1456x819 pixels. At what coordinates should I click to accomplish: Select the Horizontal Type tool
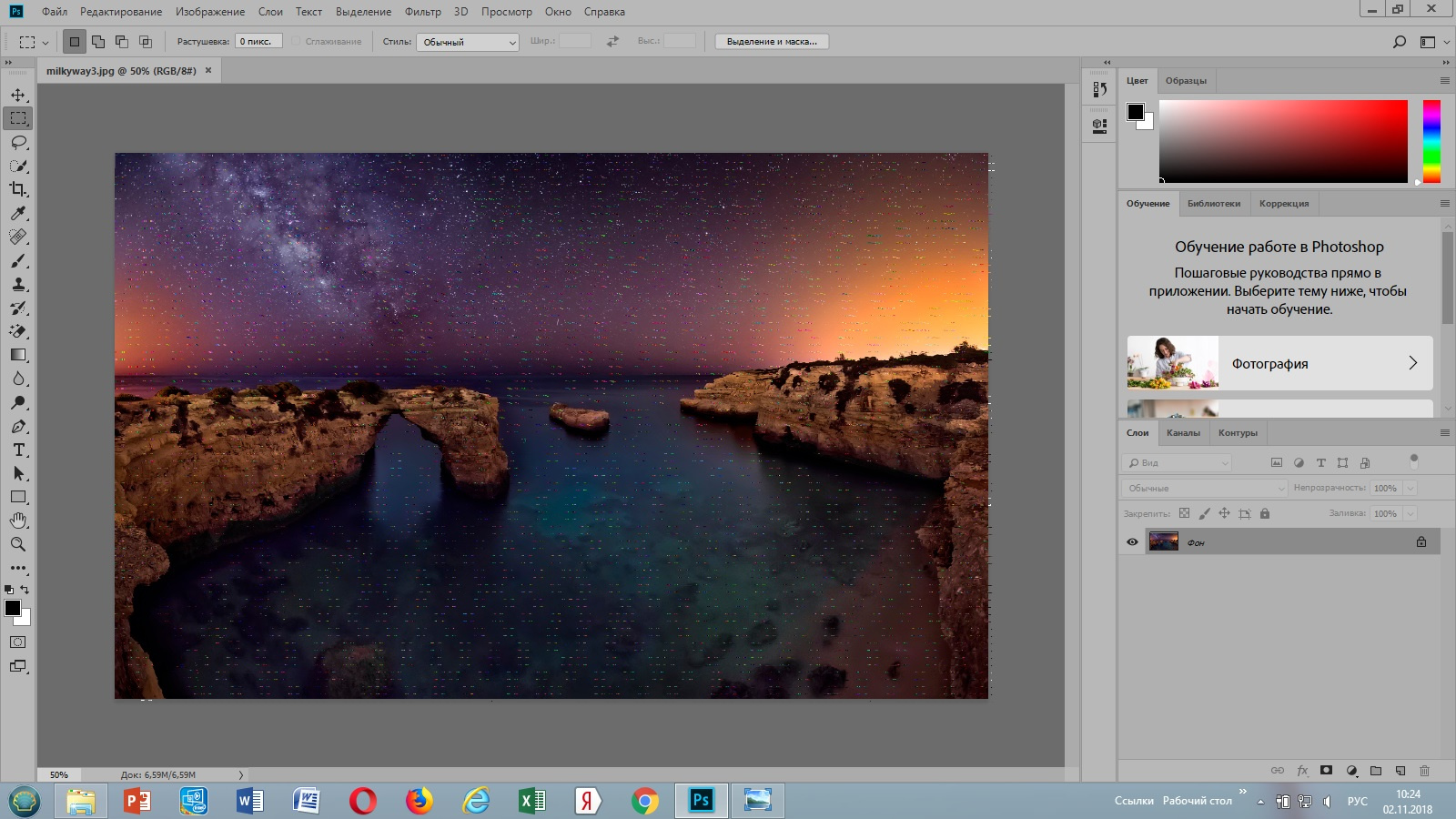(x=18, y=450)
